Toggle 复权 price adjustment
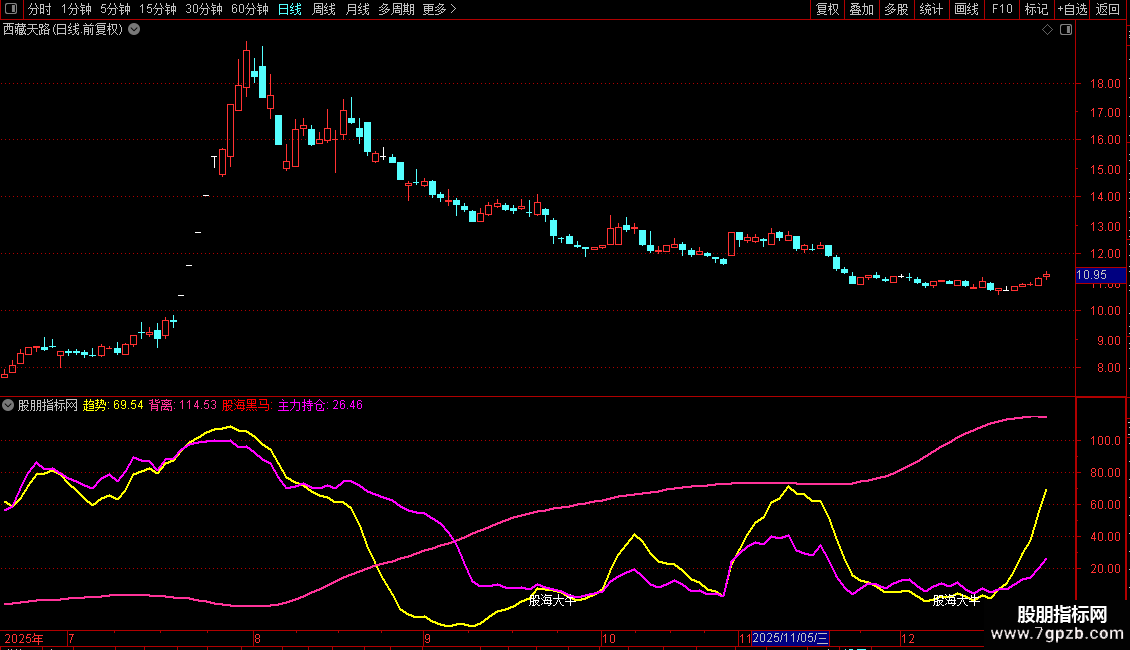 point(827,9)
